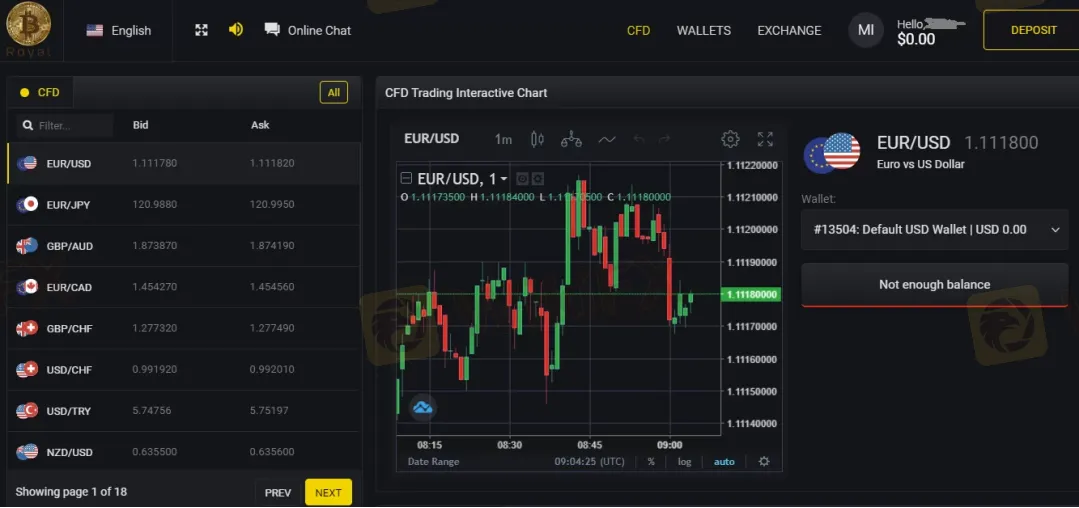Open the Default USD Wallet dropdown

(934, 230)
